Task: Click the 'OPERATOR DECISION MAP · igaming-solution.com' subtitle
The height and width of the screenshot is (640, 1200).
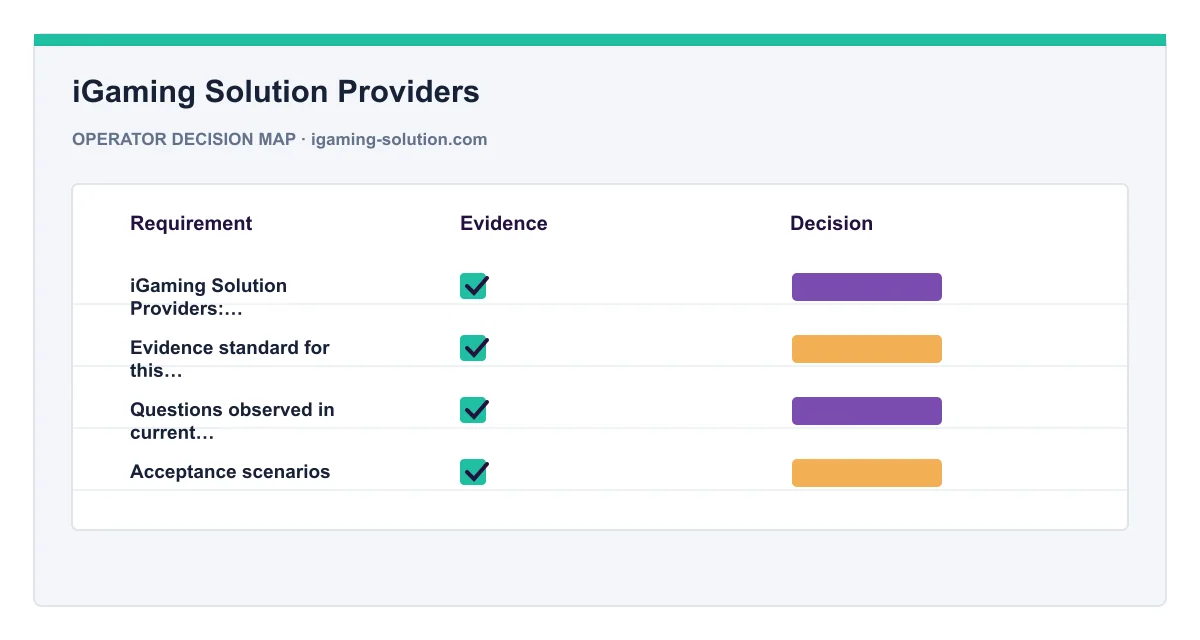Action: coord(280,139)
